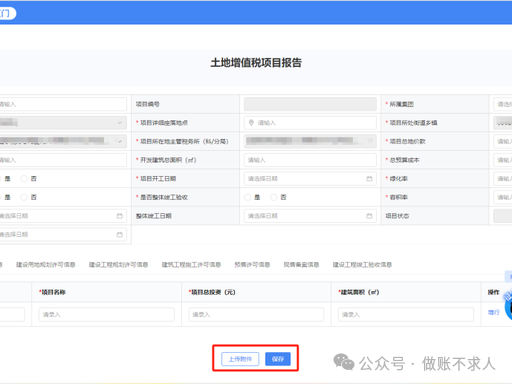Open the 所属集团 select box
Screen dimensions: 512x384
[x=503, y=104]
